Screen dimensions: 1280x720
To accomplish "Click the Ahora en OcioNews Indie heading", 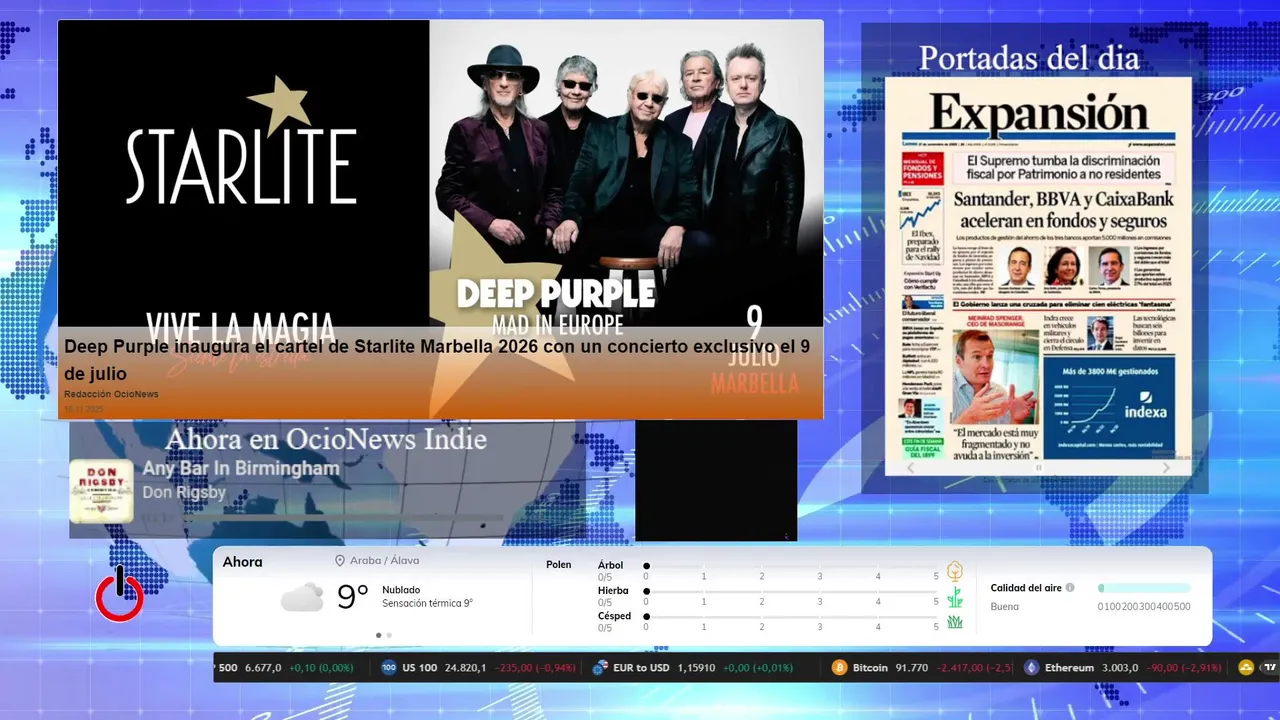I will click(x=326, y=439).
